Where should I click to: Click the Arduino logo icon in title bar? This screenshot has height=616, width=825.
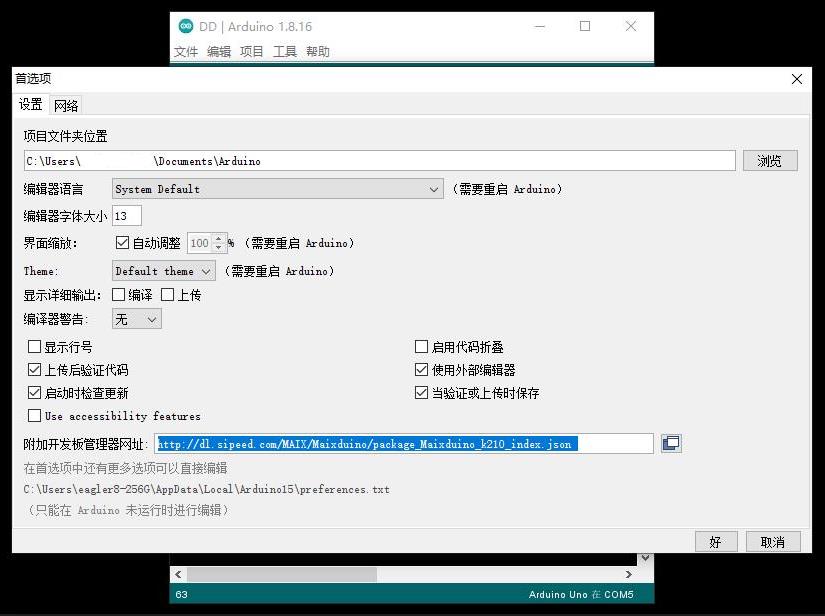(x=186, y=26)
